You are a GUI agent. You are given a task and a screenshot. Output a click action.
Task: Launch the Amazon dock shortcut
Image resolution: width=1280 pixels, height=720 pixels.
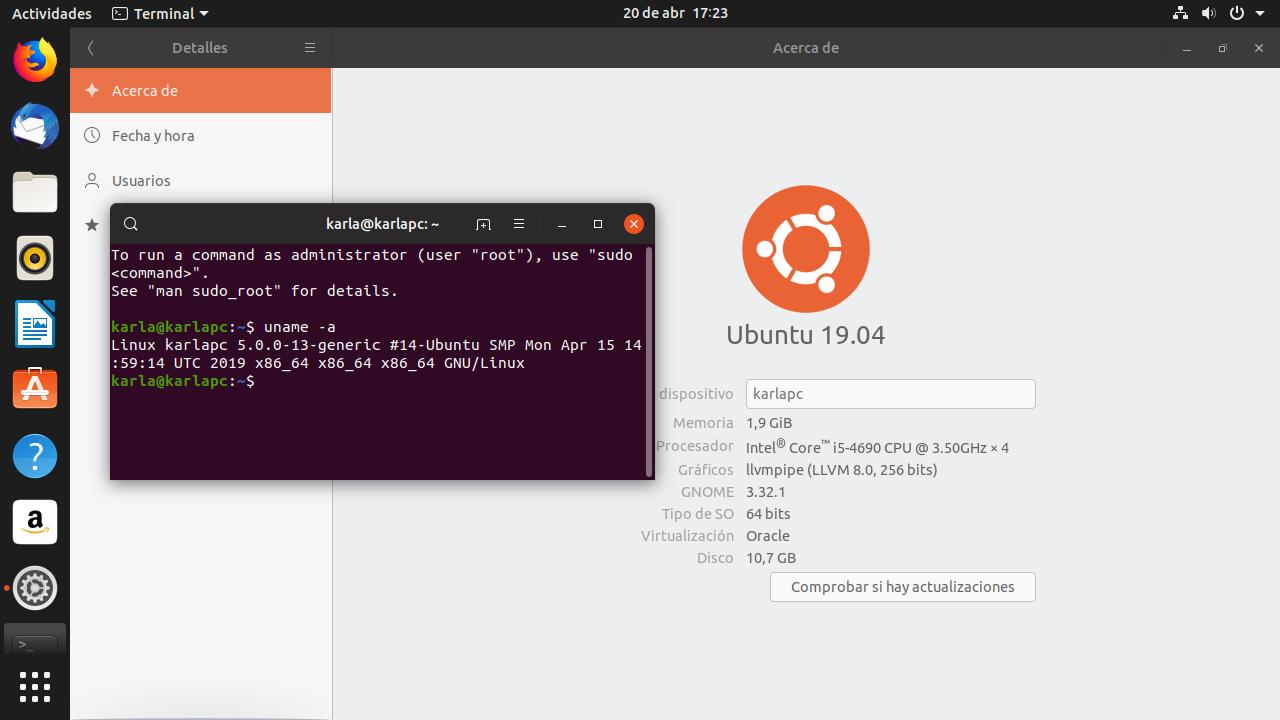point(35,522)
